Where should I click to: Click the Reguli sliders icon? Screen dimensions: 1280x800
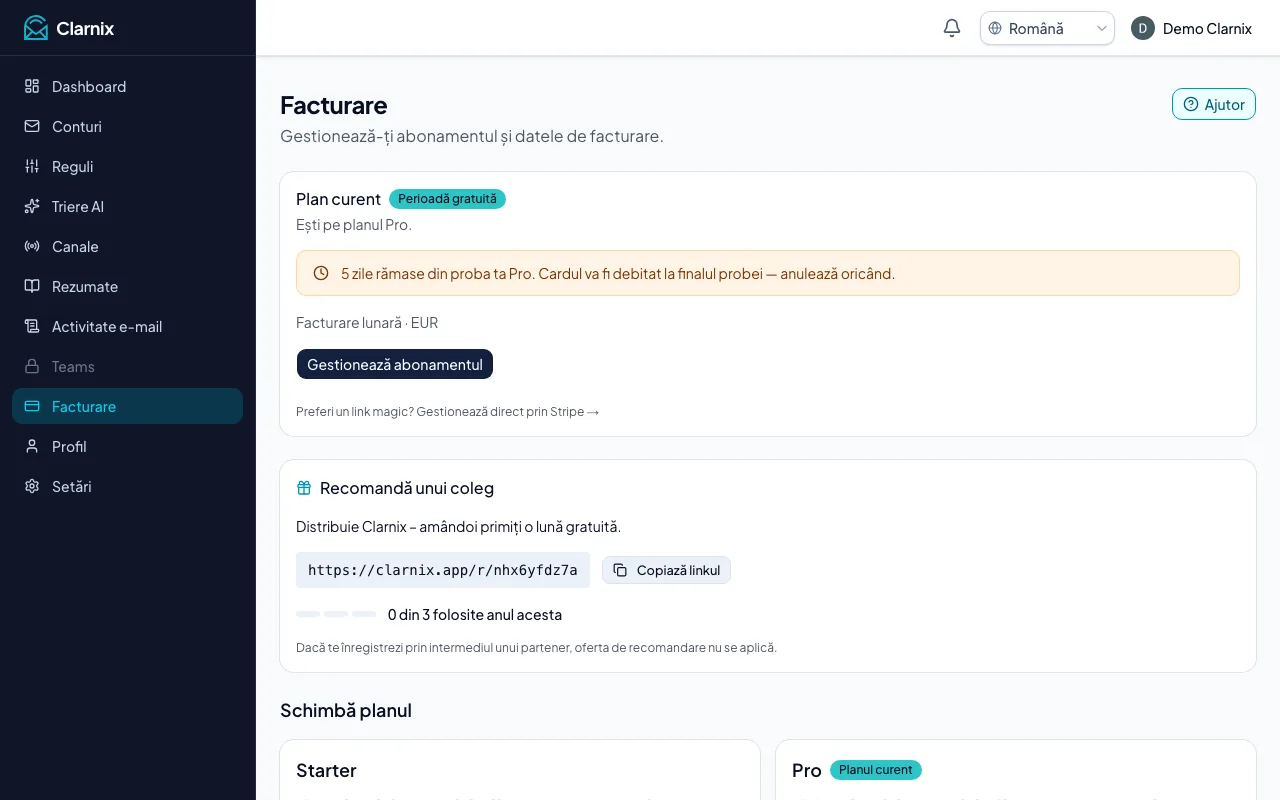32,166
